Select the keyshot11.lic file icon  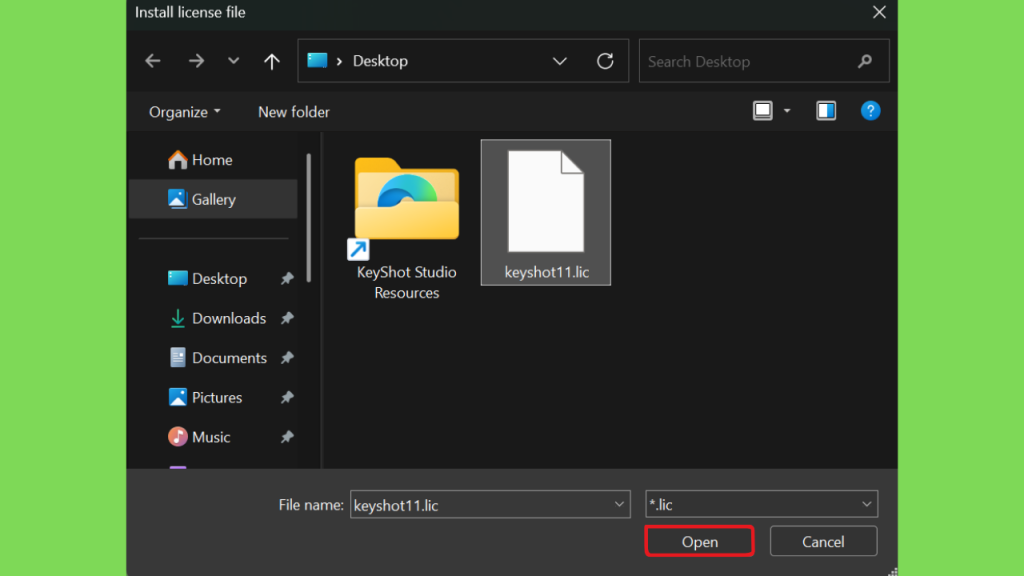coord(546,201)
